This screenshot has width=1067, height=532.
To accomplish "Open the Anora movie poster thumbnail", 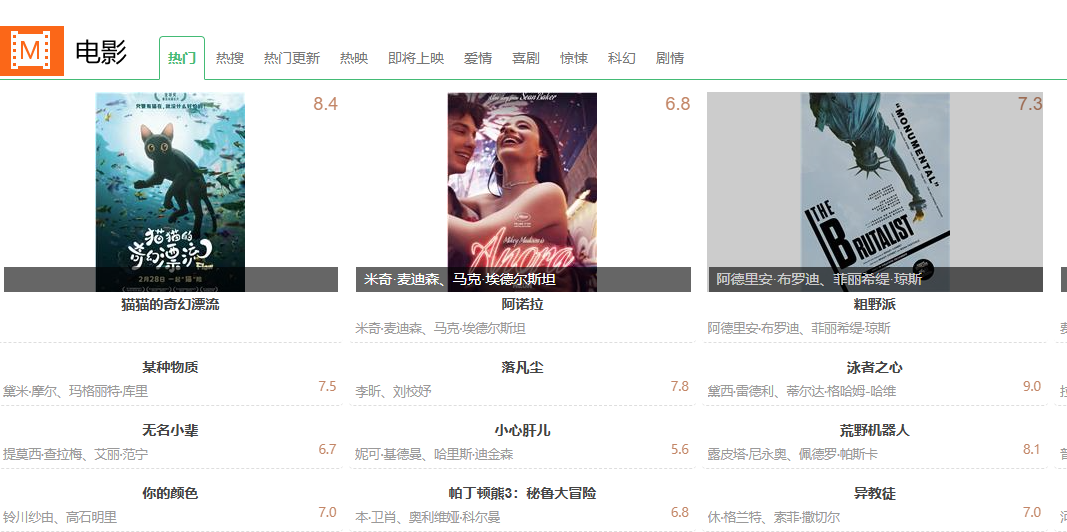I will (522, 192).
